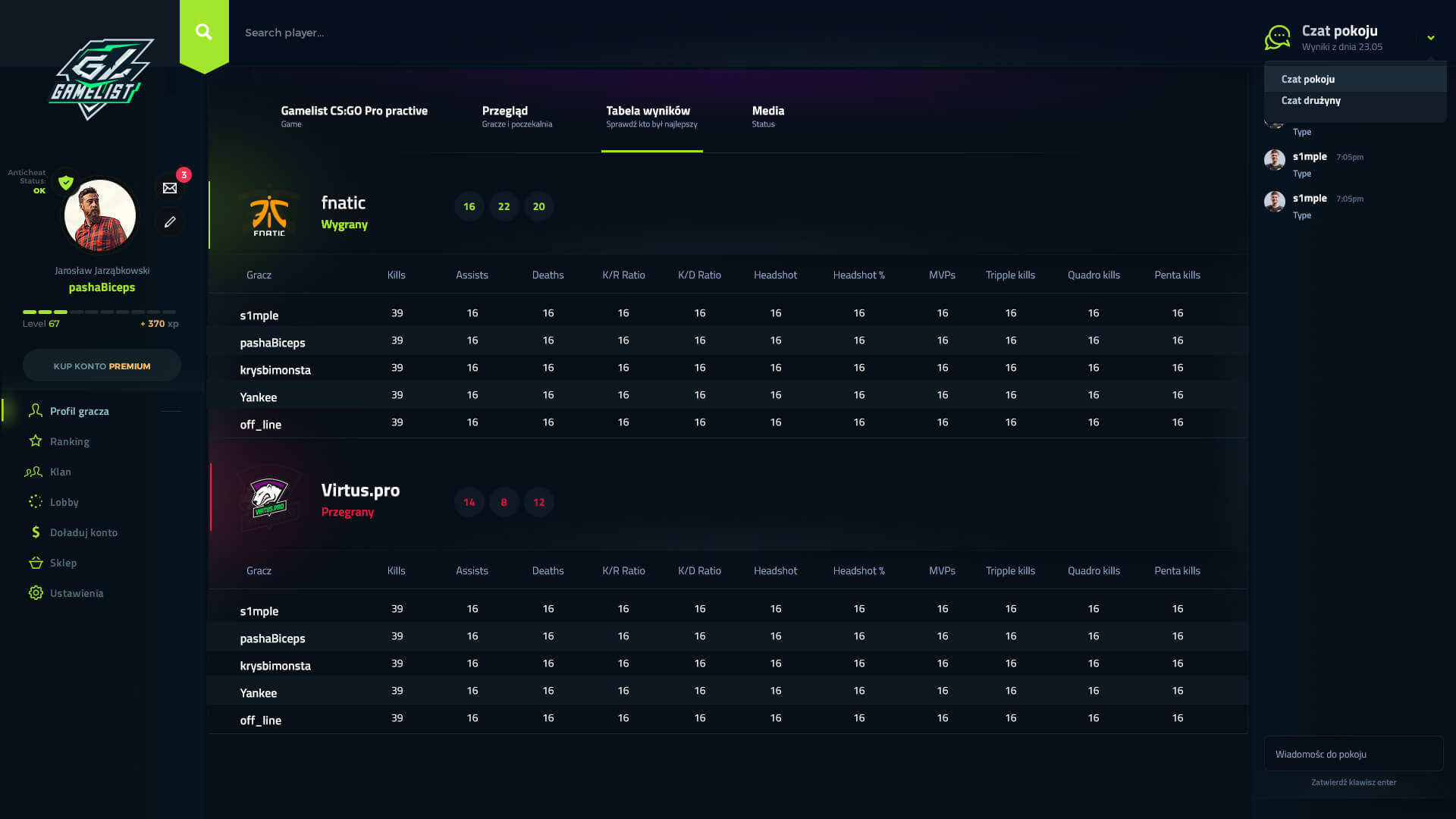This screenshot has height=819, width=1456.
Task: Focus the Wiadomość do pokoju input
Action: [1353, 754]
